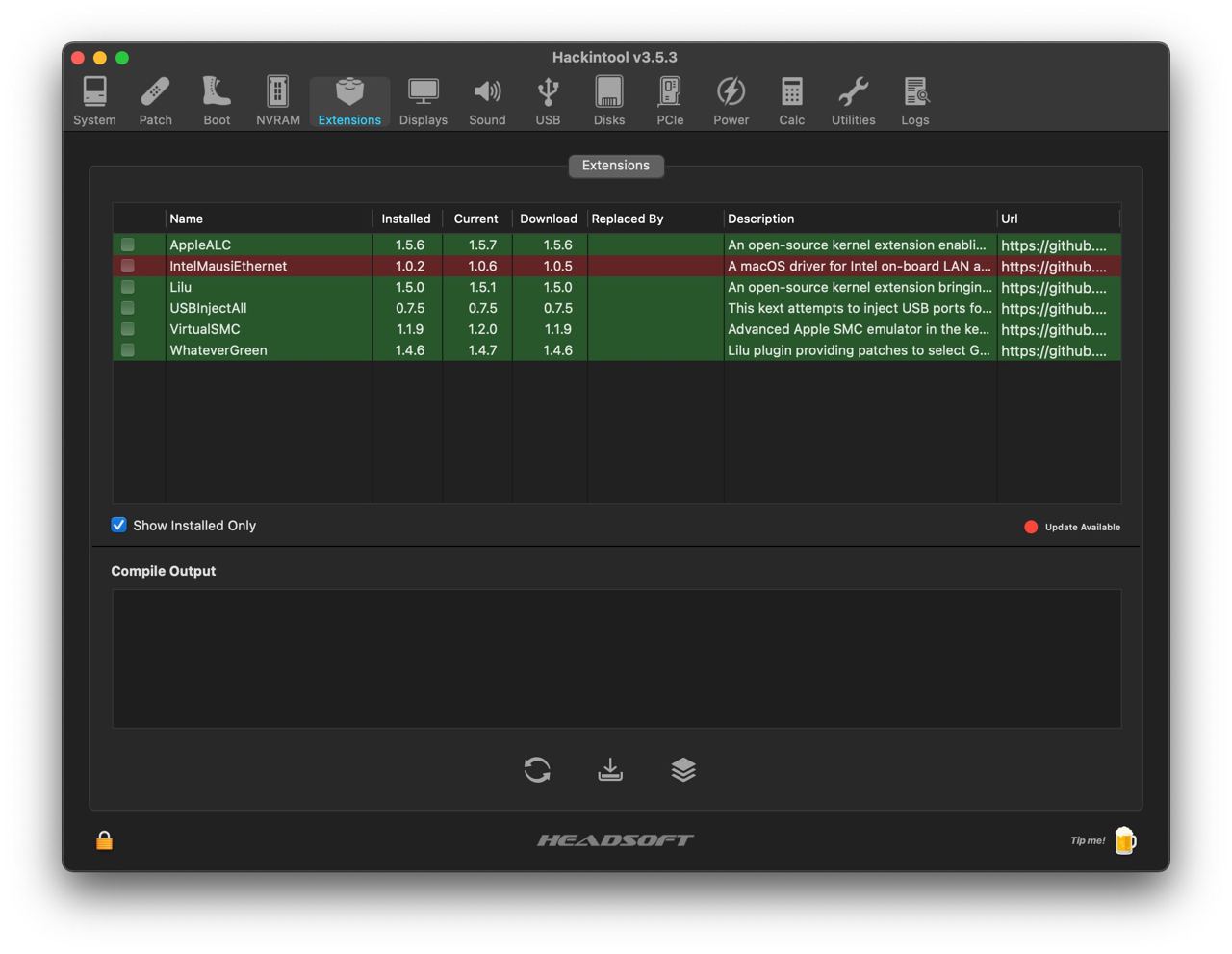Check the AppleALC row checkbox
The height and width of the screenshot is (954, 1232).
coord(128,245)
